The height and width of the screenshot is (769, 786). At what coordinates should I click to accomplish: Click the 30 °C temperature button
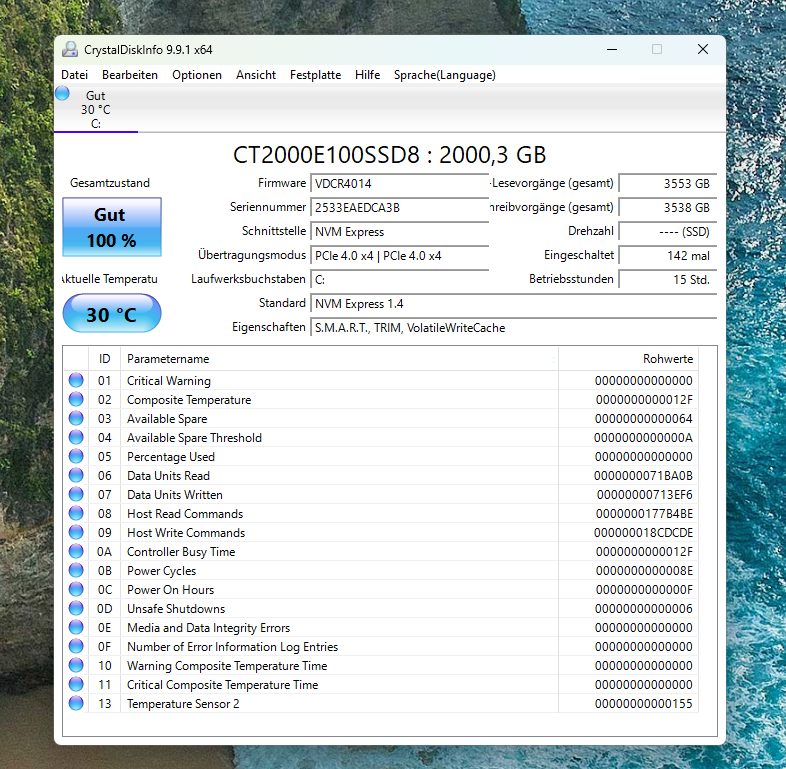112,313
